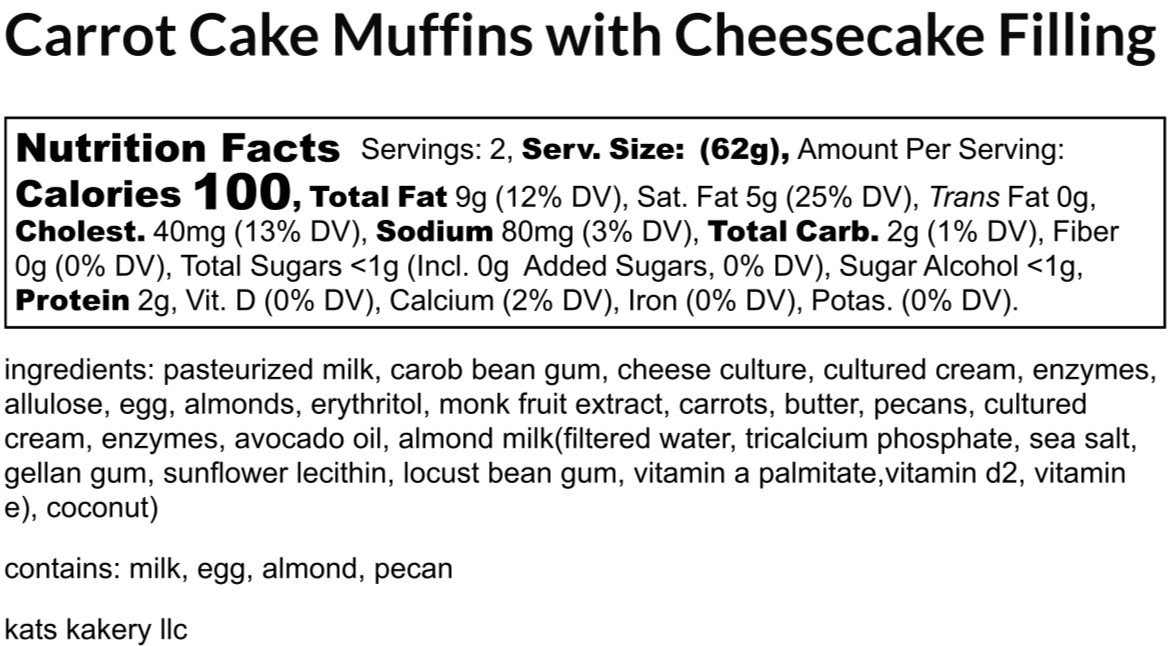Click the Protein 2g entry
The width and height of the screenshot is (1175, 646).
pos(94,301)
